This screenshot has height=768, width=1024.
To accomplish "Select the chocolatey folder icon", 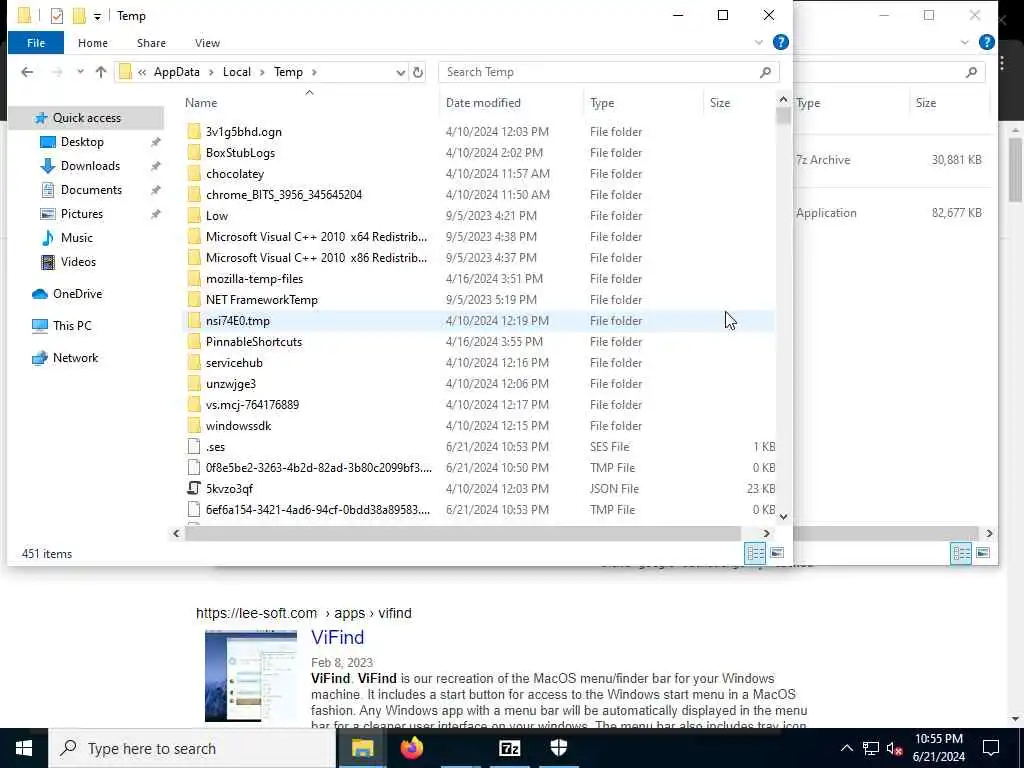I will tap(194, 174).
